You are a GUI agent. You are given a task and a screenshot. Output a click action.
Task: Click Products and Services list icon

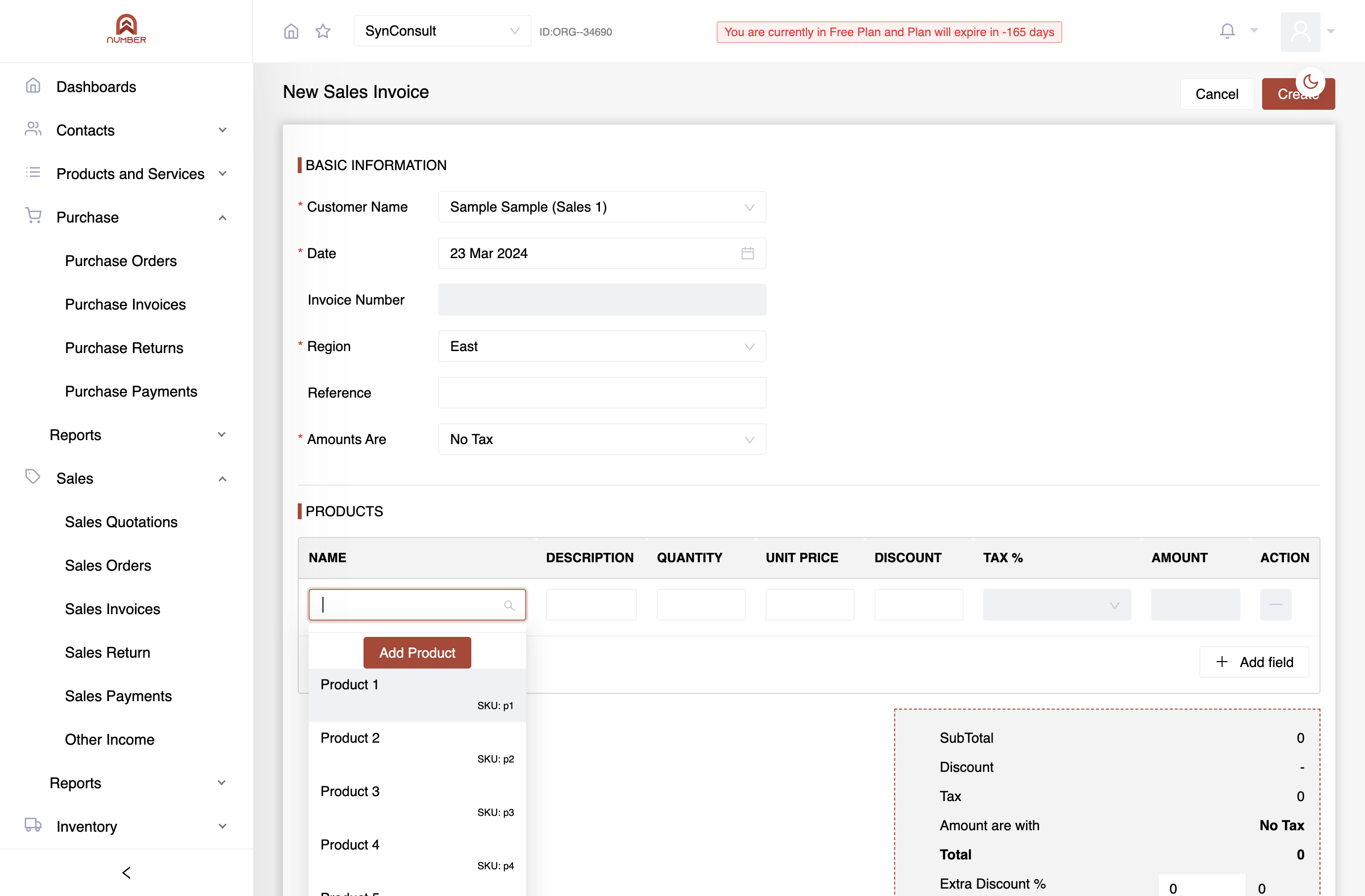(33, 173)
